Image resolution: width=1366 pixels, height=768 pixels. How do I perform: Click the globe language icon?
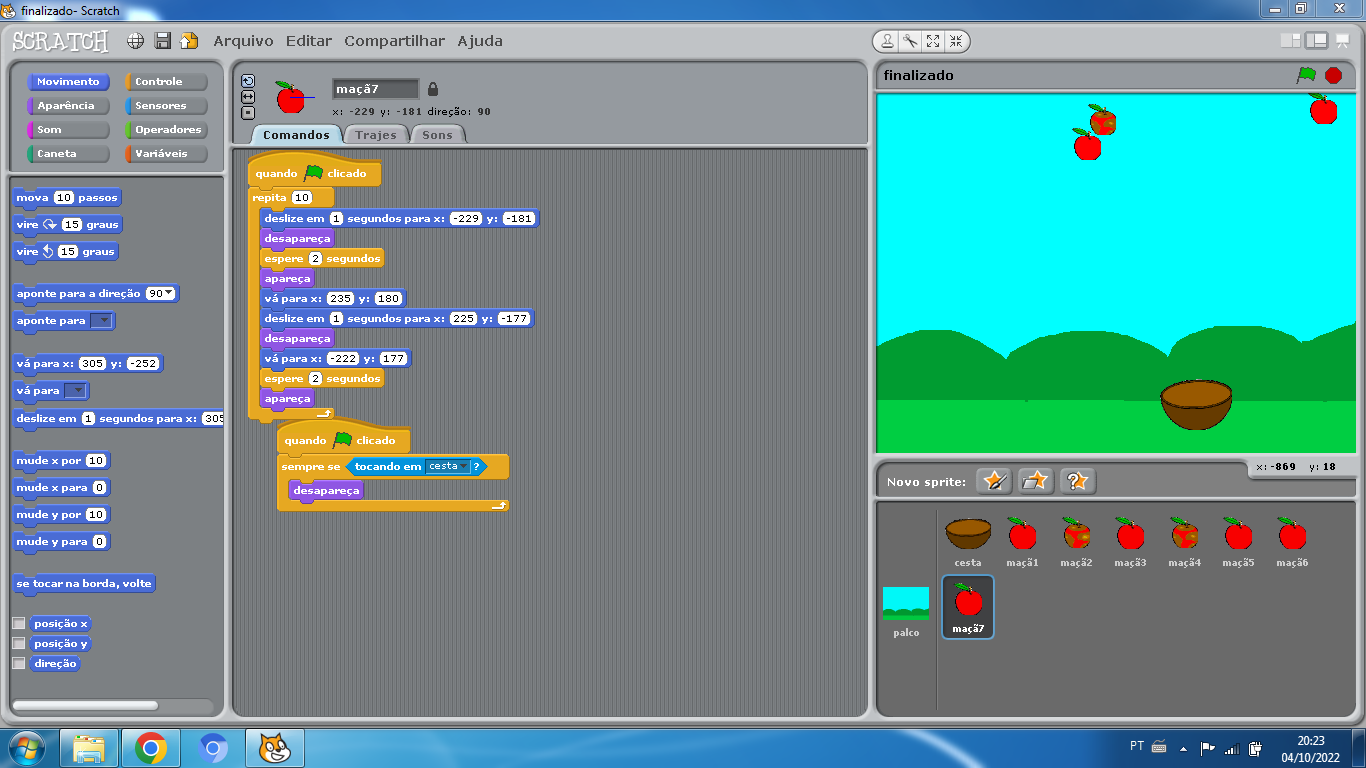coord(136,41)
